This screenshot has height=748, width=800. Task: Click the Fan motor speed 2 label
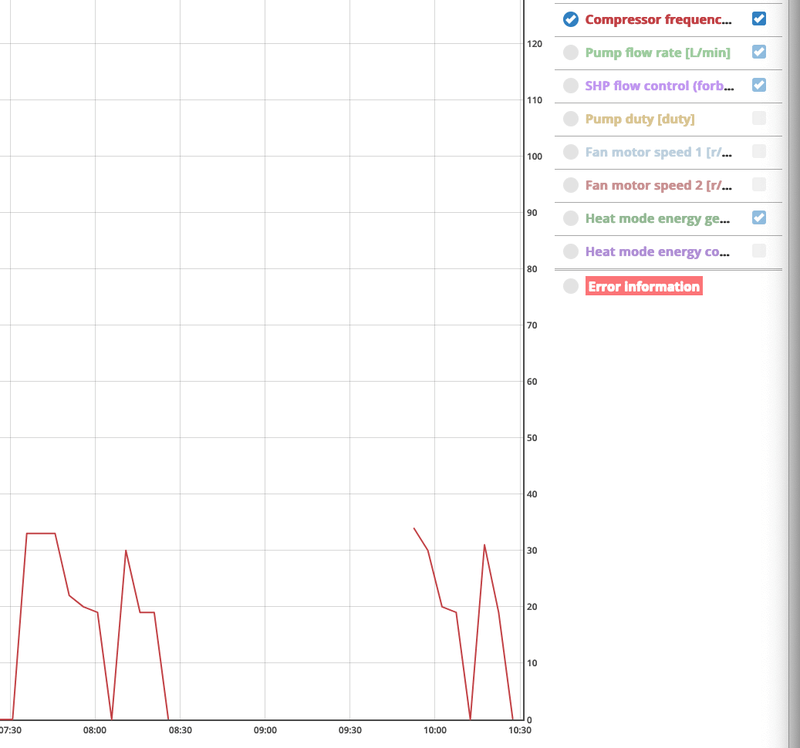click(658, 185)
